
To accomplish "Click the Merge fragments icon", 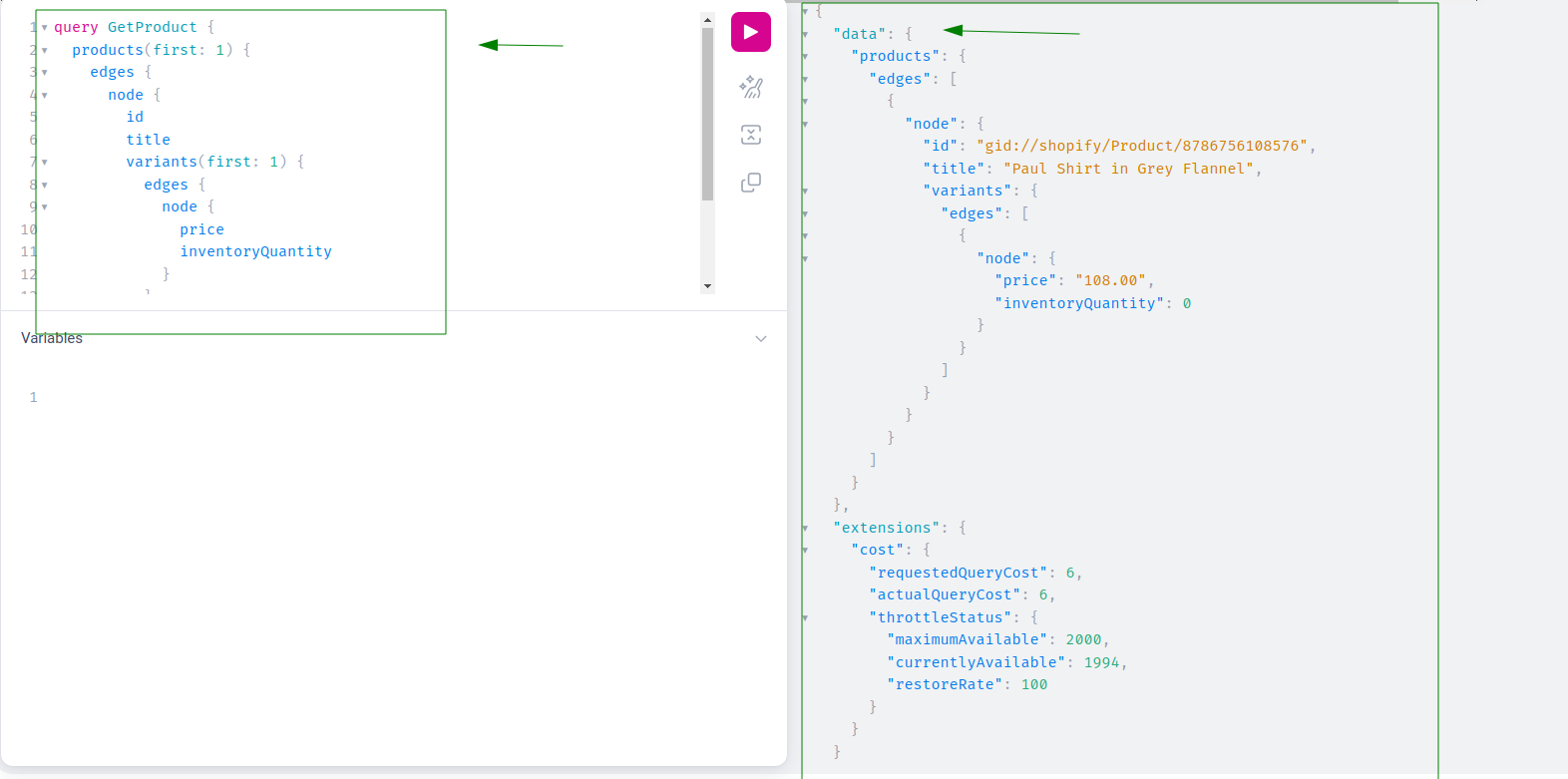I will [x=750, y=135].
